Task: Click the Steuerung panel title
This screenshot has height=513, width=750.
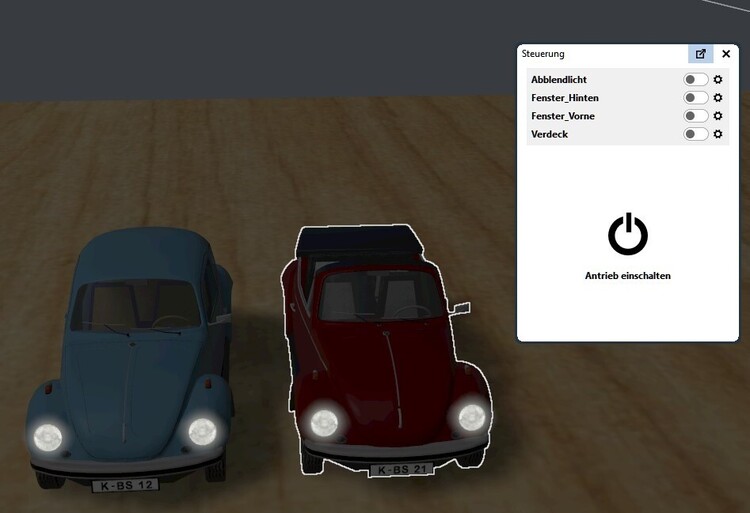Action: 543,54
